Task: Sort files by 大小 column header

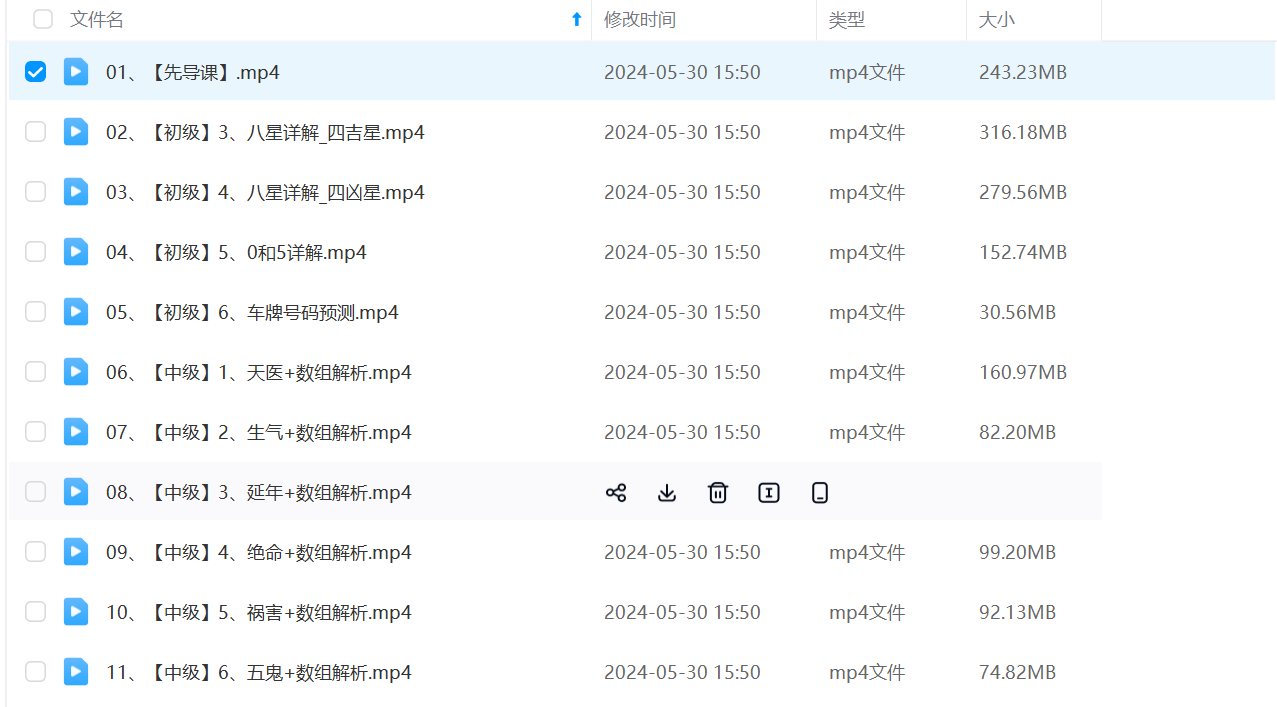Action: pos(996,19)
